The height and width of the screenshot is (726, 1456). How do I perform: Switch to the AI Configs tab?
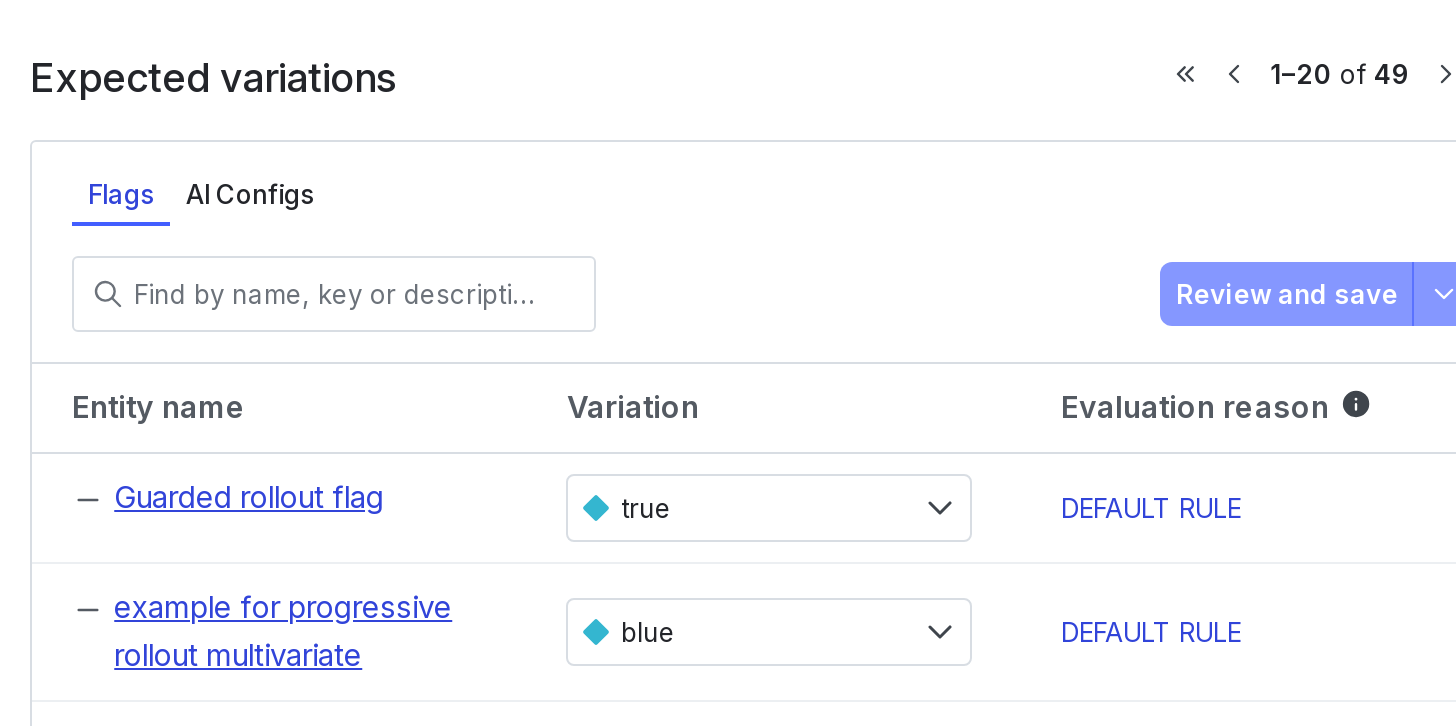249,195
